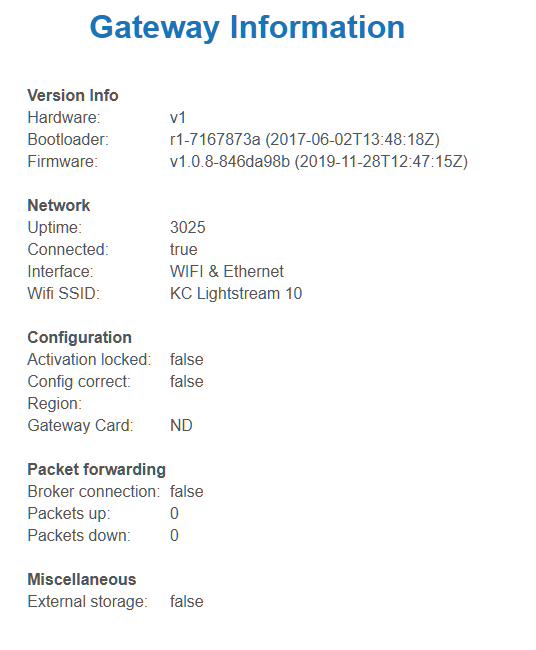Click the Connected status true
Image resolution: width=536 pixels, height=650 pixels.
[184, 250]
